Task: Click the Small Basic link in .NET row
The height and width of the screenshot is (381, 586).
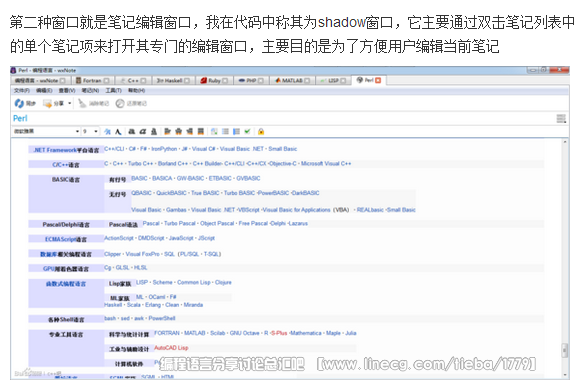Action: 283,149
